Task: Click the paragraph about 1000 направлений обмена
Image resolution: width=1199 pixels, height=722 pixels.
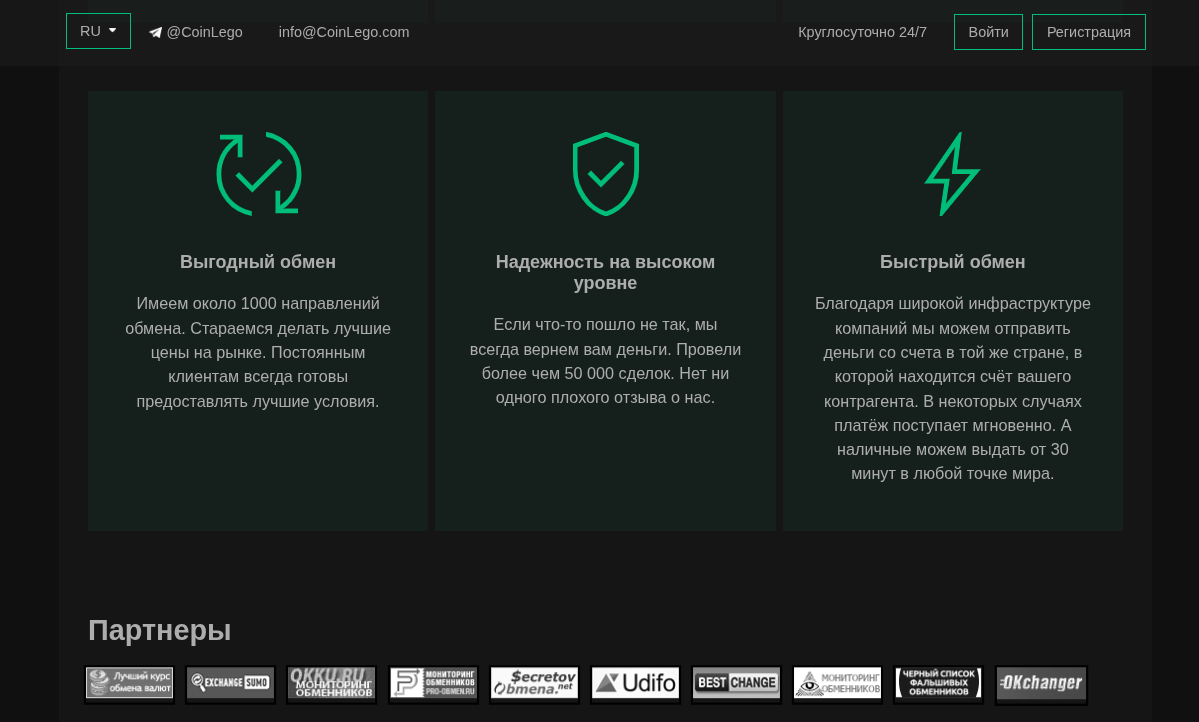Action: click(258, 353)
